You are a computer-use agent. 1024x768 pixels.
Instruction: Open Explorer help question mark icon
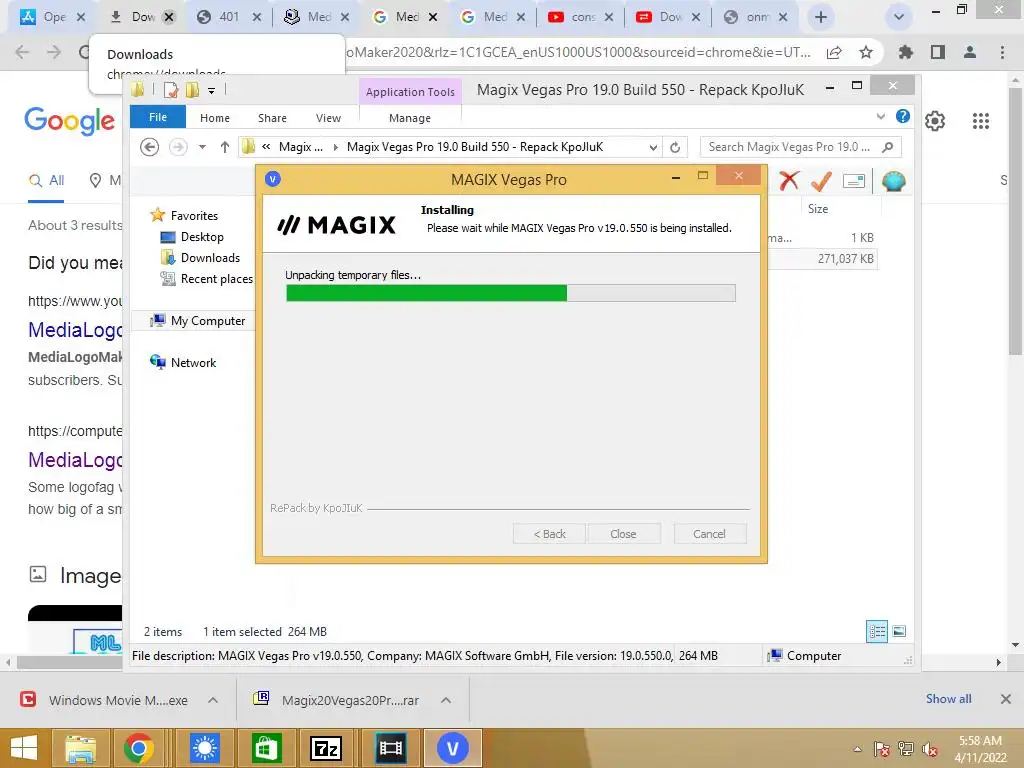coord(903,116)
